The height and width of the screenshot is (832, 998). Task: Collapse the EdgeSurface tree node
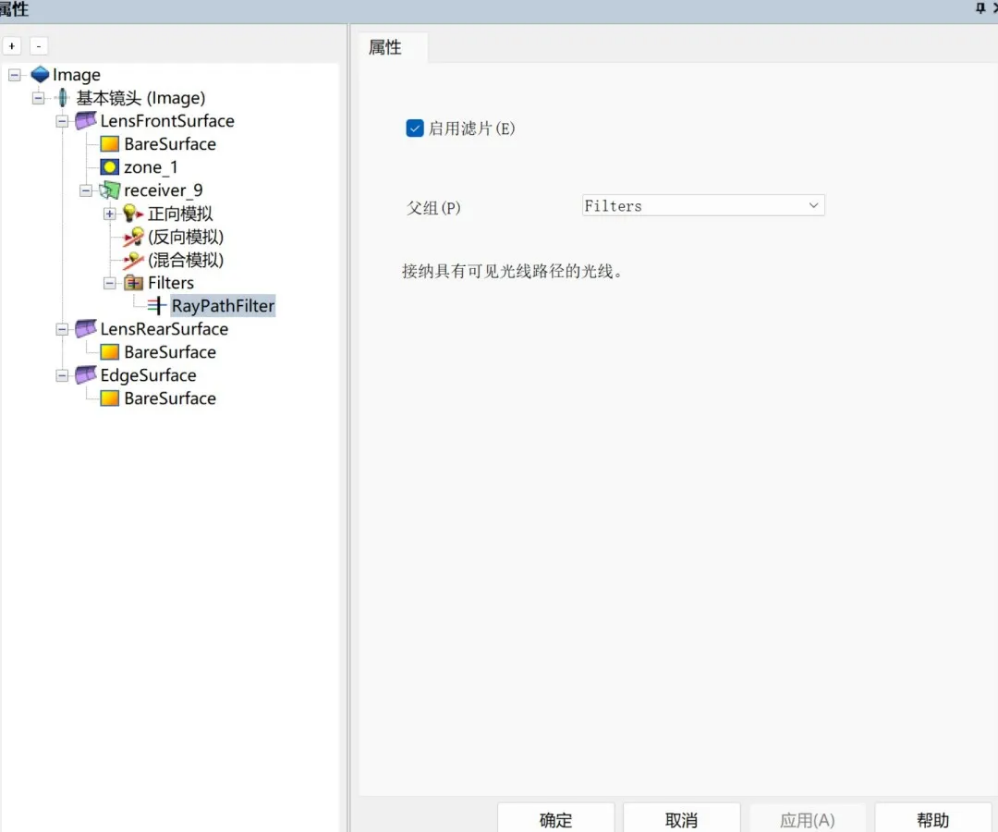(x=62, y=376)
